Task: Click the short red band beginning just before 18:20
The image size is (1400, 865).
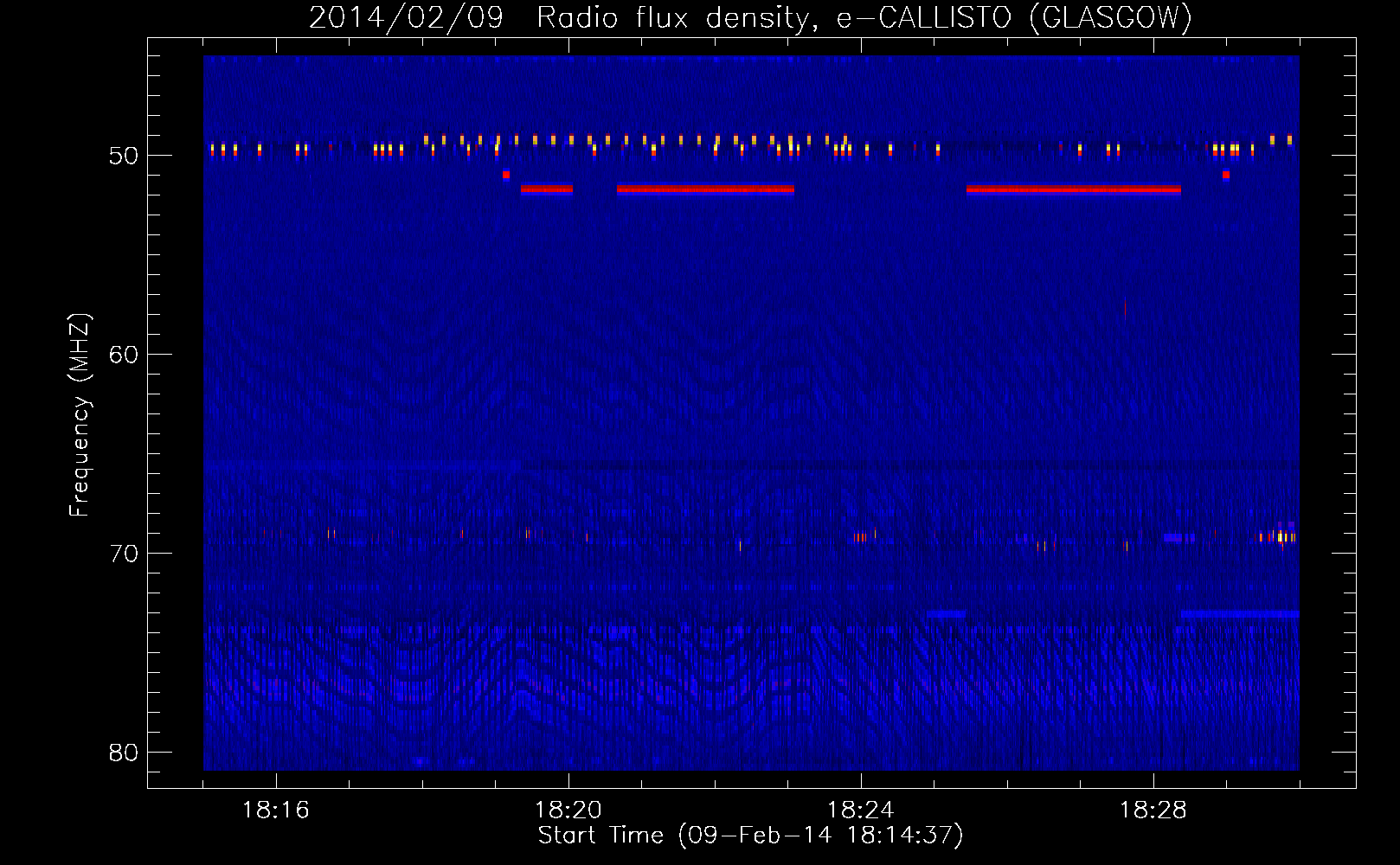Action: 547,189
